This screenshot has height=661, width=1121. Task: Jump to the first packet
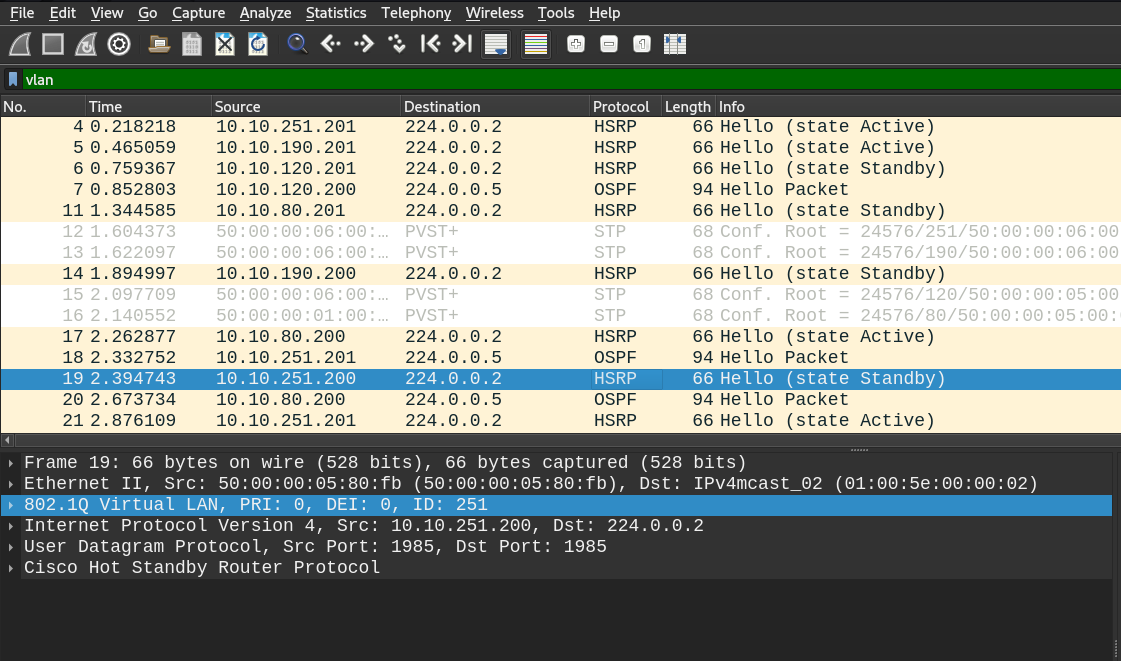pyautogui.click(x=430, y=44)
